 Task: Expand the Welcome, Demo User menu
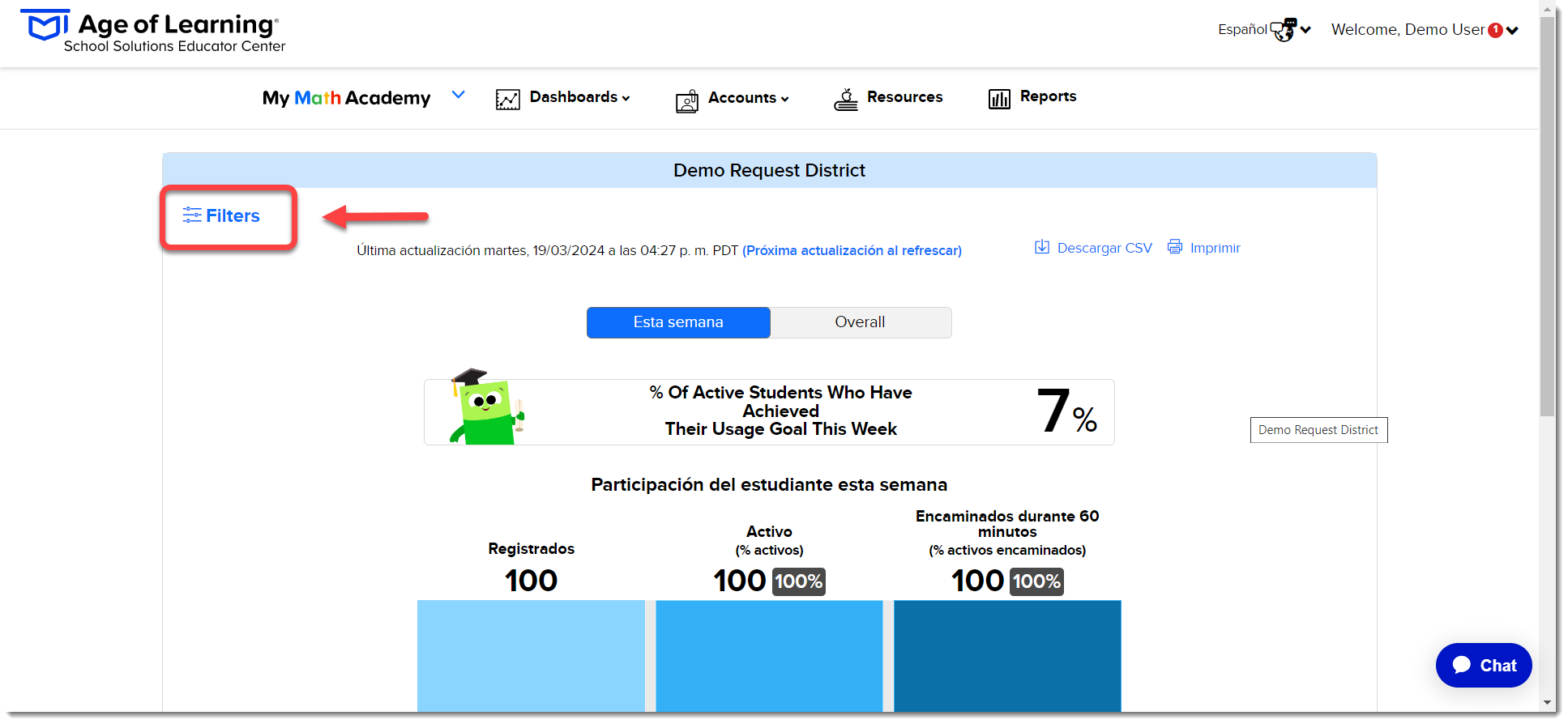[x=1424, y=30]
